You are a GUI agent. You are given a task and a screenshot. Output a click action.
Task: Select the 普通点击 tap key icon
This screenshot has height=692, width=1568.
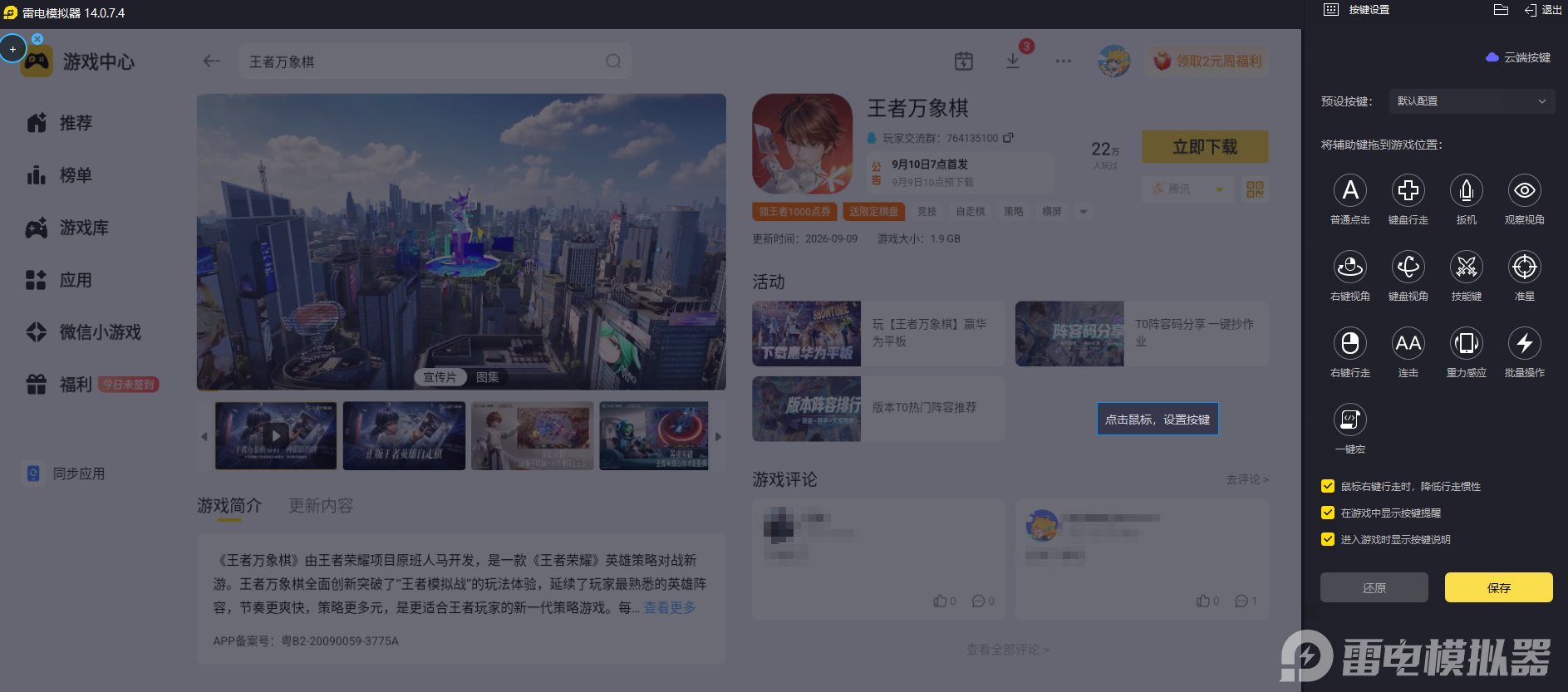1350,190
